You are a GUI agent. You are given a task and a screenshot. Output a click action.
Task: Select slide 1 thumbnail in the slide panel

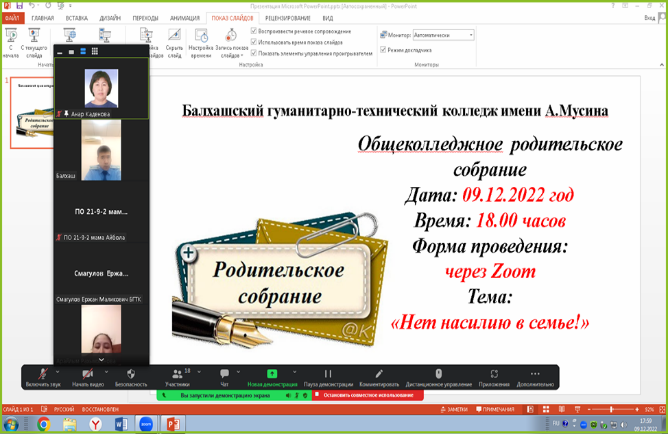(32, 113)
